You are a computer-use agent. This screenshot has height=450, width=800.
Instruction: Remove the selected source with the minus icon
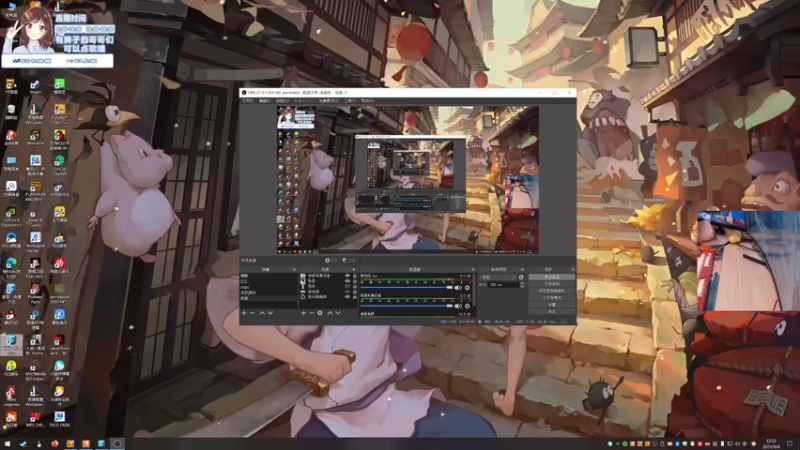[x=312, y=313]
